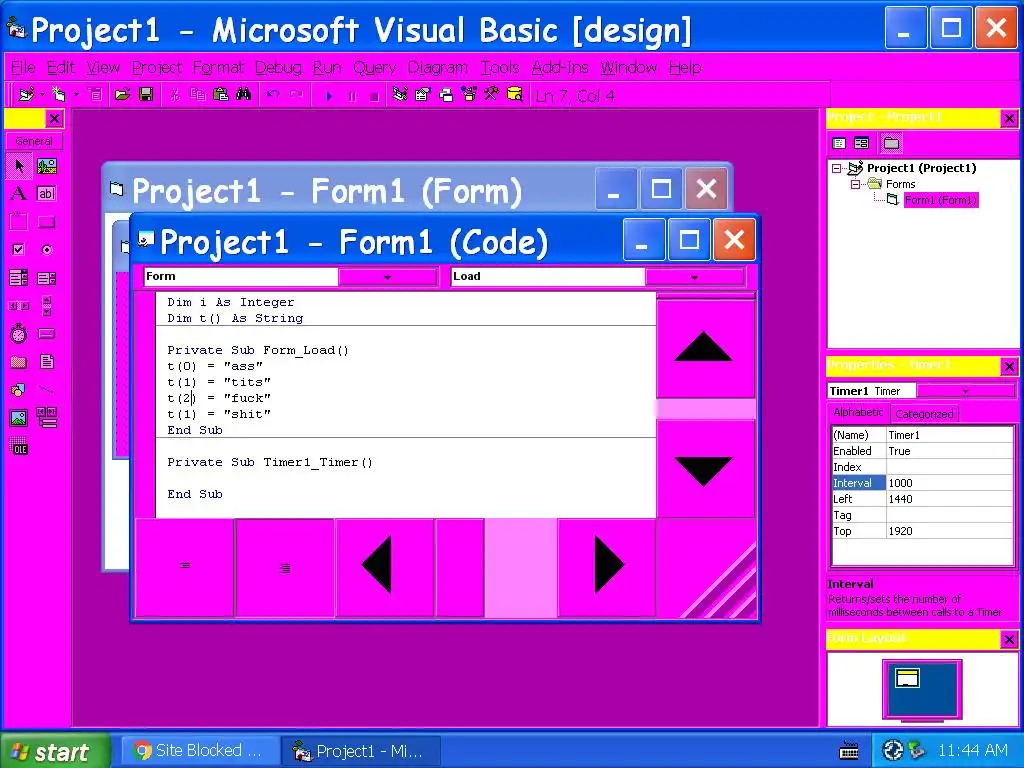1024x768 pixels.
Task: Select Form1 (Form1) in project tree
Action: [940, 200]
